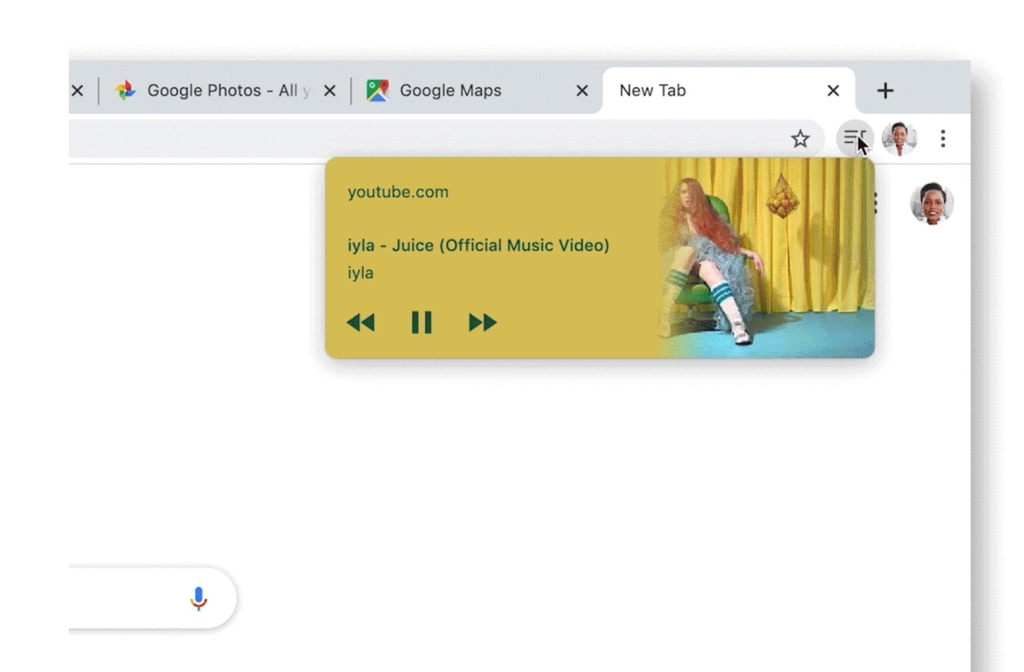Pause the playing YouTube video

click(421, 322)
